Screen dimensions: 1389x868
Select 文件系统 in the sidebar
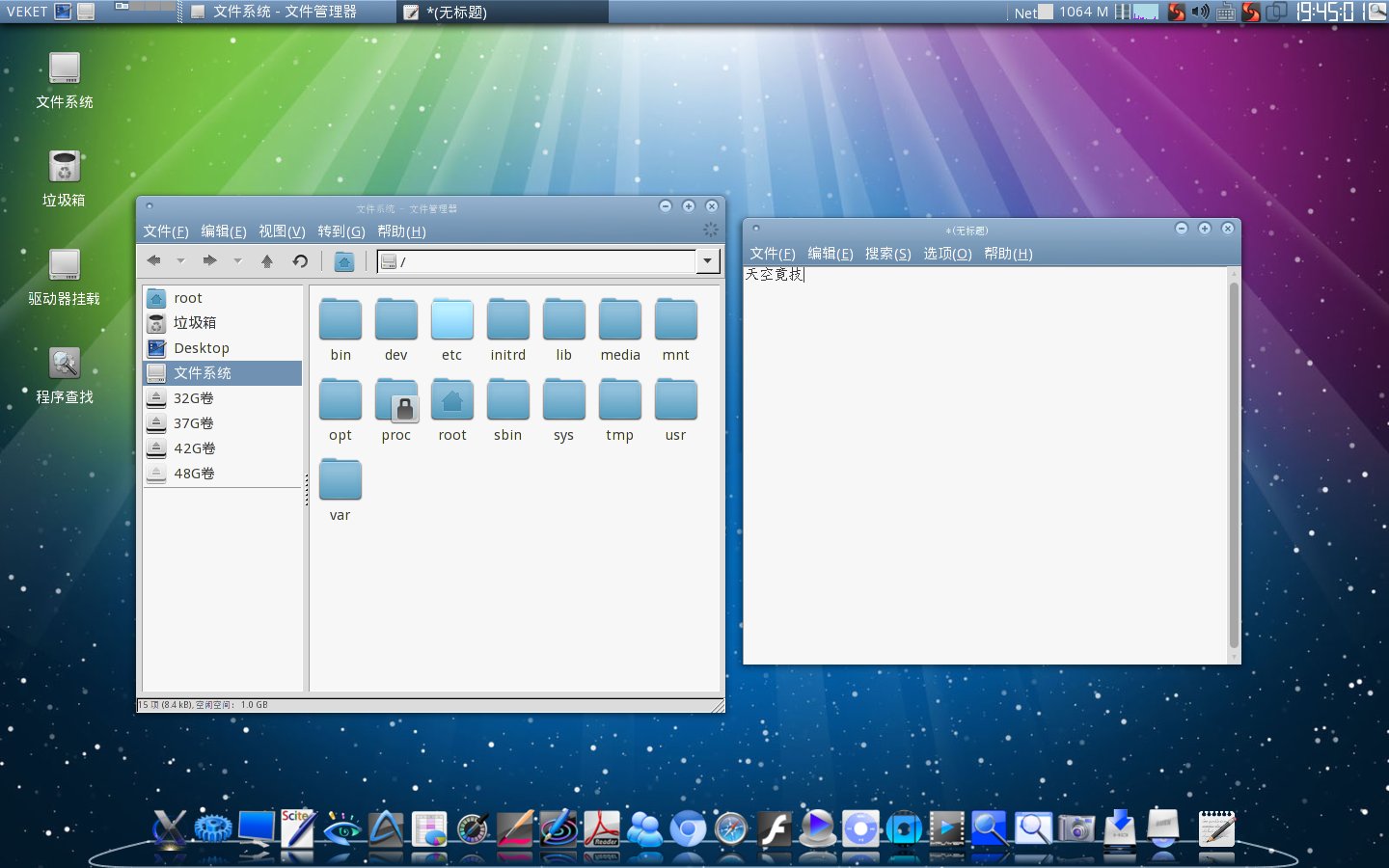[x=223, y=373]
